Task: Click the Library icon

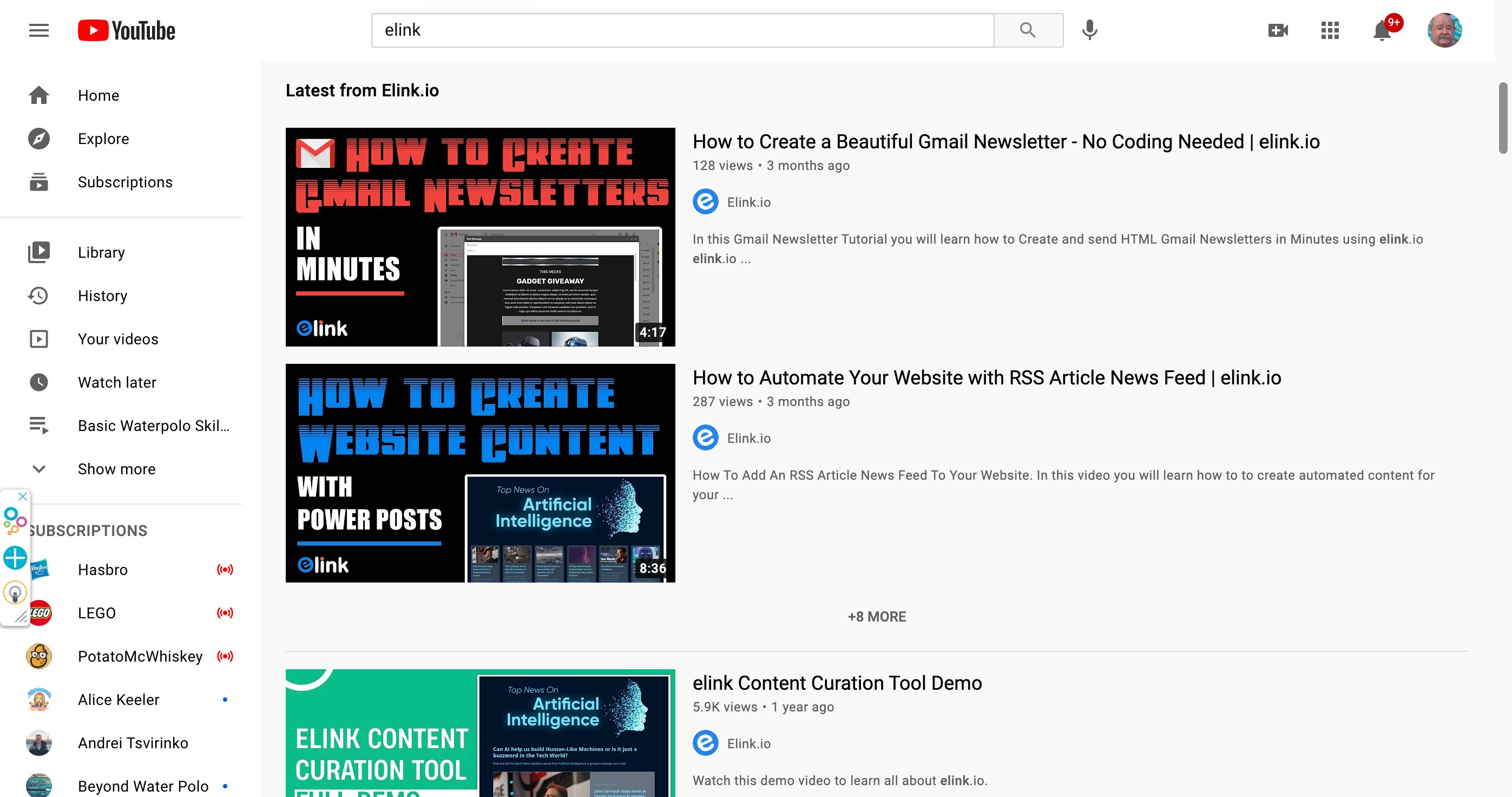Action: click(39, 252)
